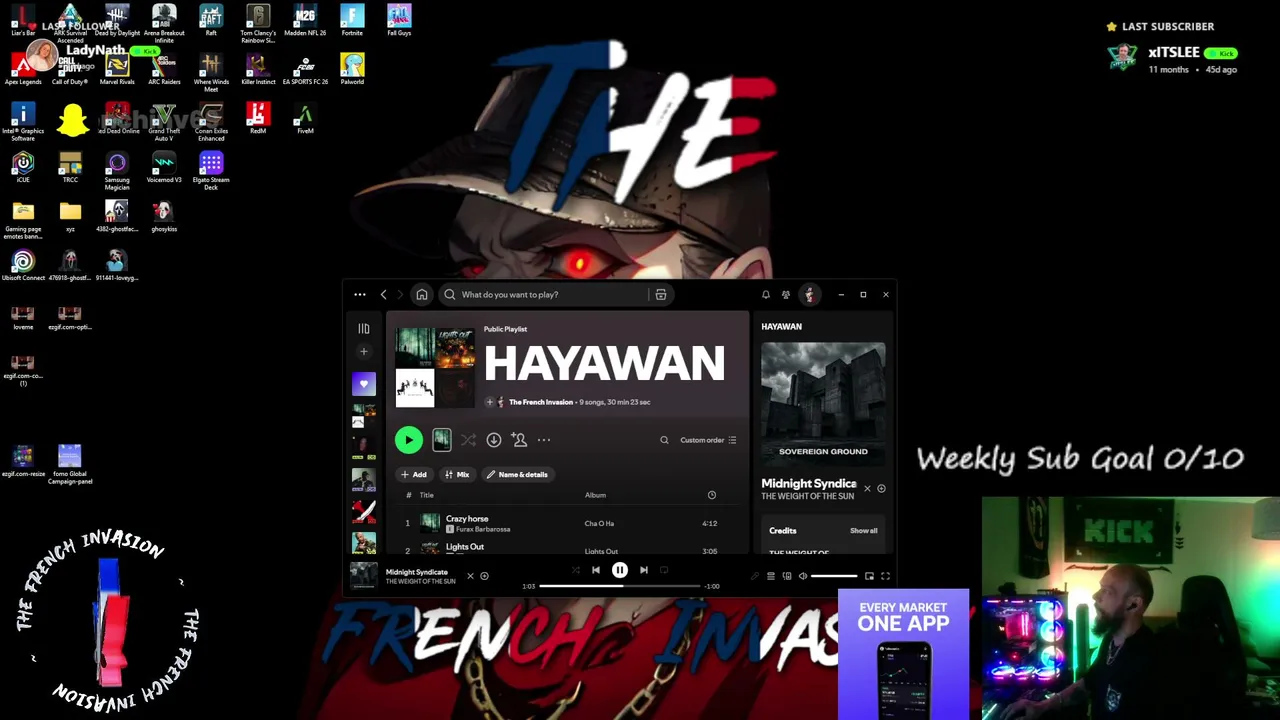Open the Spotify notifications bell
This screenshot has height=720, width=1280.
tap(766, 295)
